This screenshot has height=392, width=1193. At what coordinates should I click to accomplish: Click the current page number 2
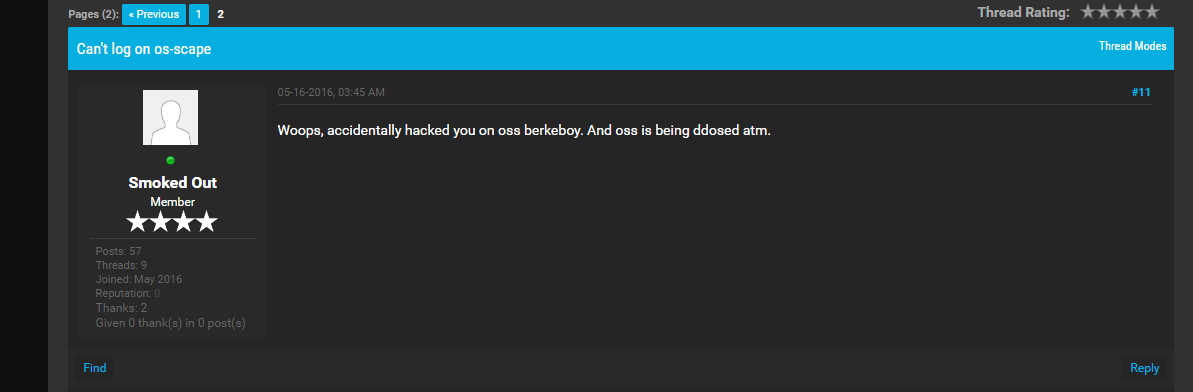point(221,14)
